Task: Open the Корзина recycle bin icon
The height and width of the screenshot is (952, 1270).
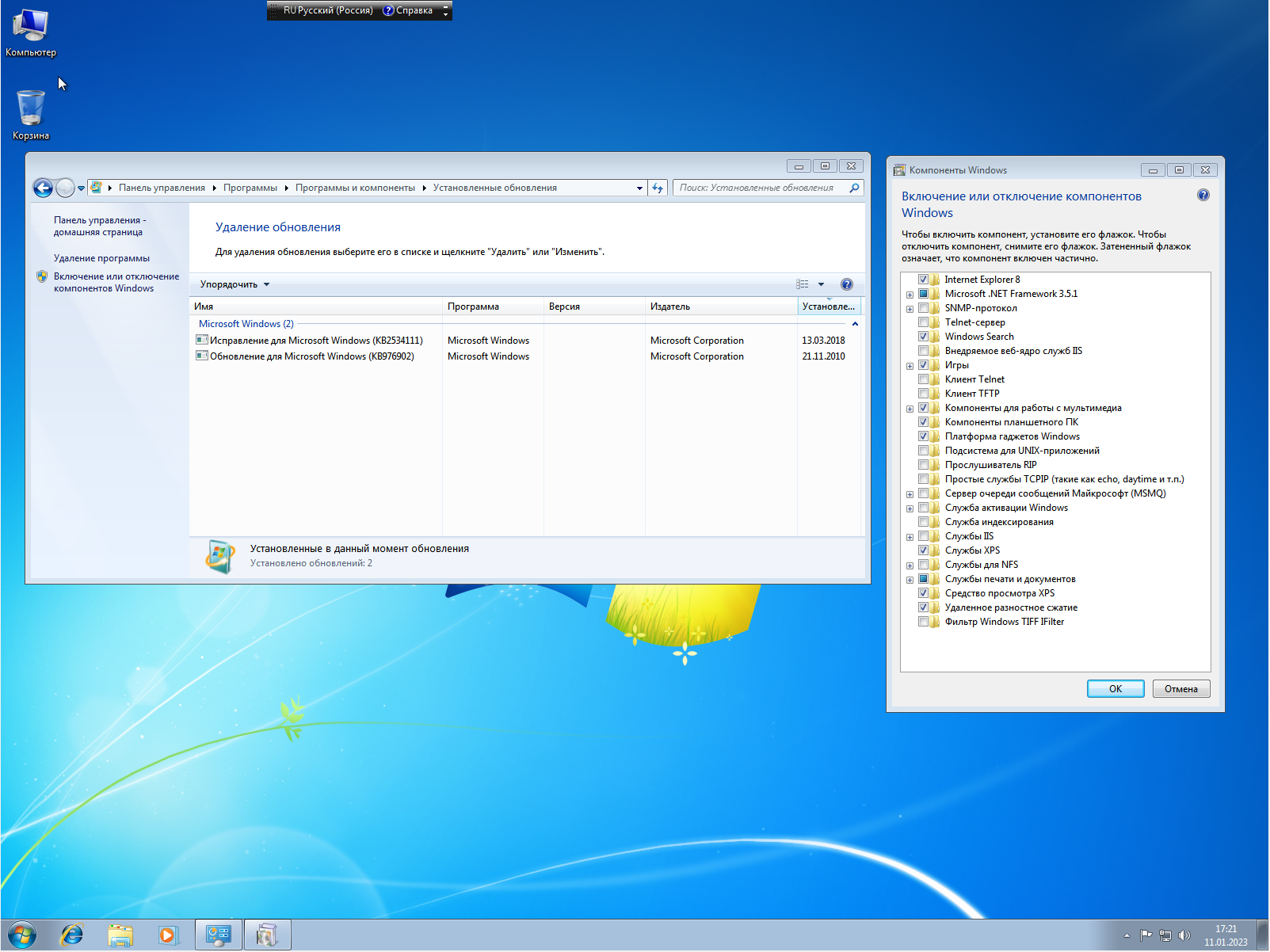Action: (31, 115)
